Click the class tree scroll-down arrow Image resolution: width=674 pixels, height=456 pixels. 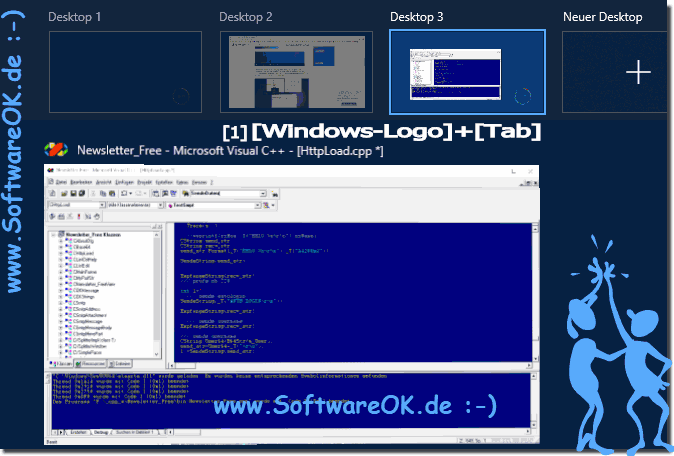click(x=156, y=355)
